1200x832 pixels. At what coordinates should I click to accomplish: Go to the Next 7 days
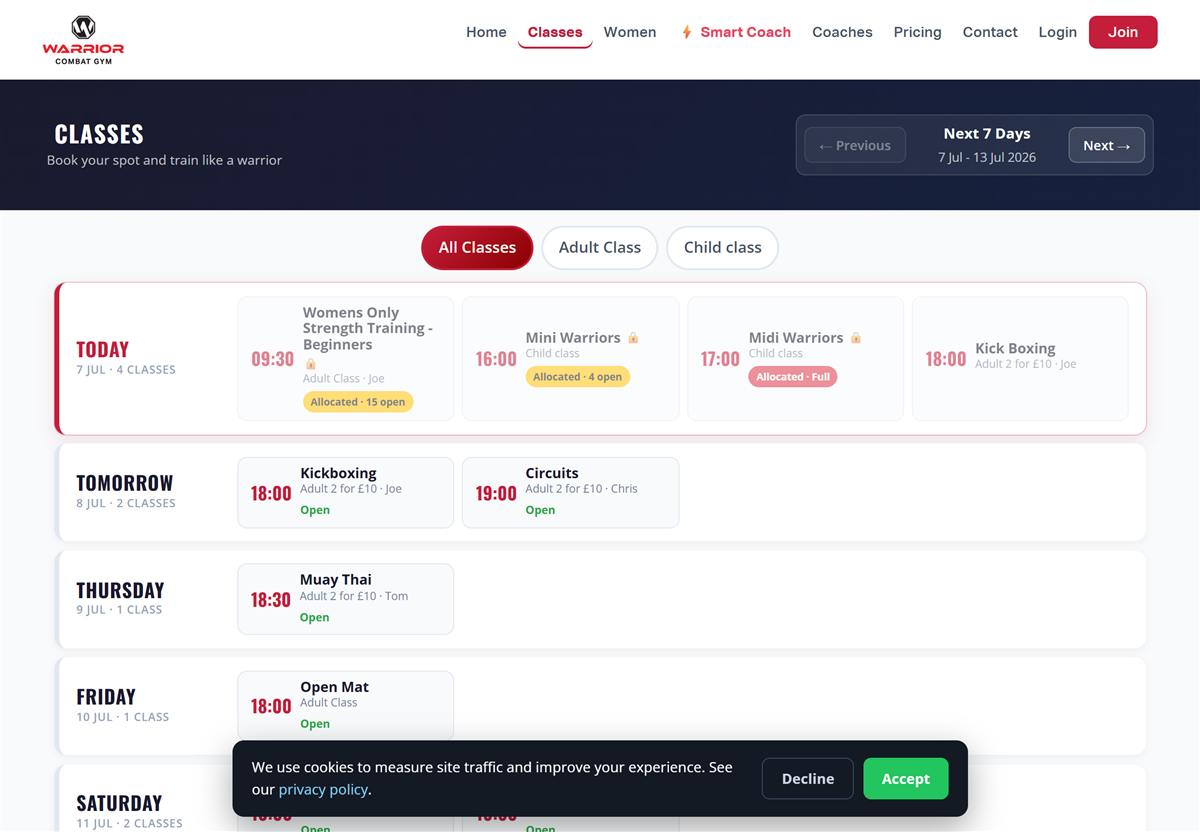[1106, 145]
